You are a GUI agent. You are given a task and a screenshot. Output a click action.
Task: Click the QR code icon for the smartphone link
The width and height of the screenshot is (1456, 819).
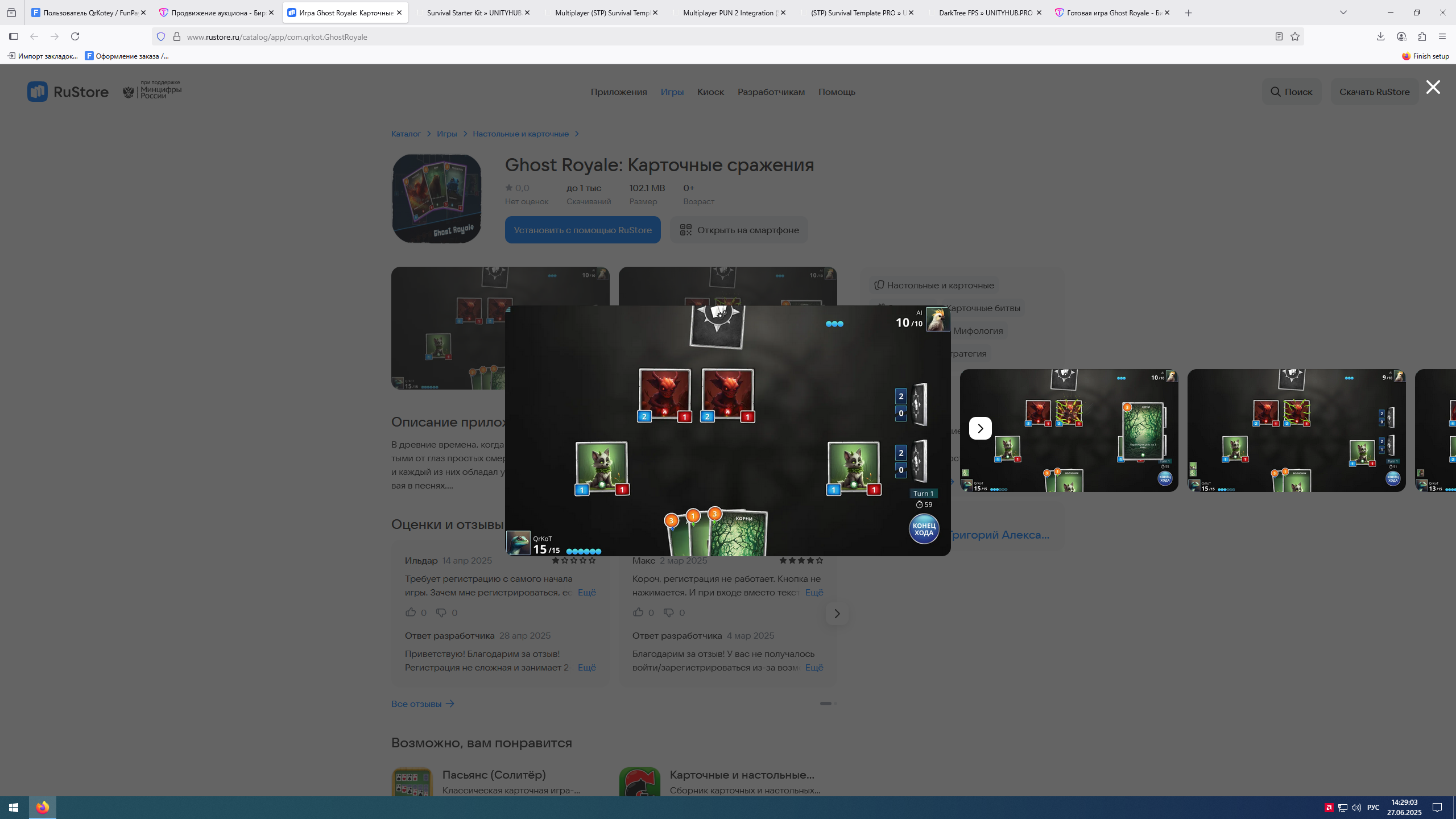point(685,230)
